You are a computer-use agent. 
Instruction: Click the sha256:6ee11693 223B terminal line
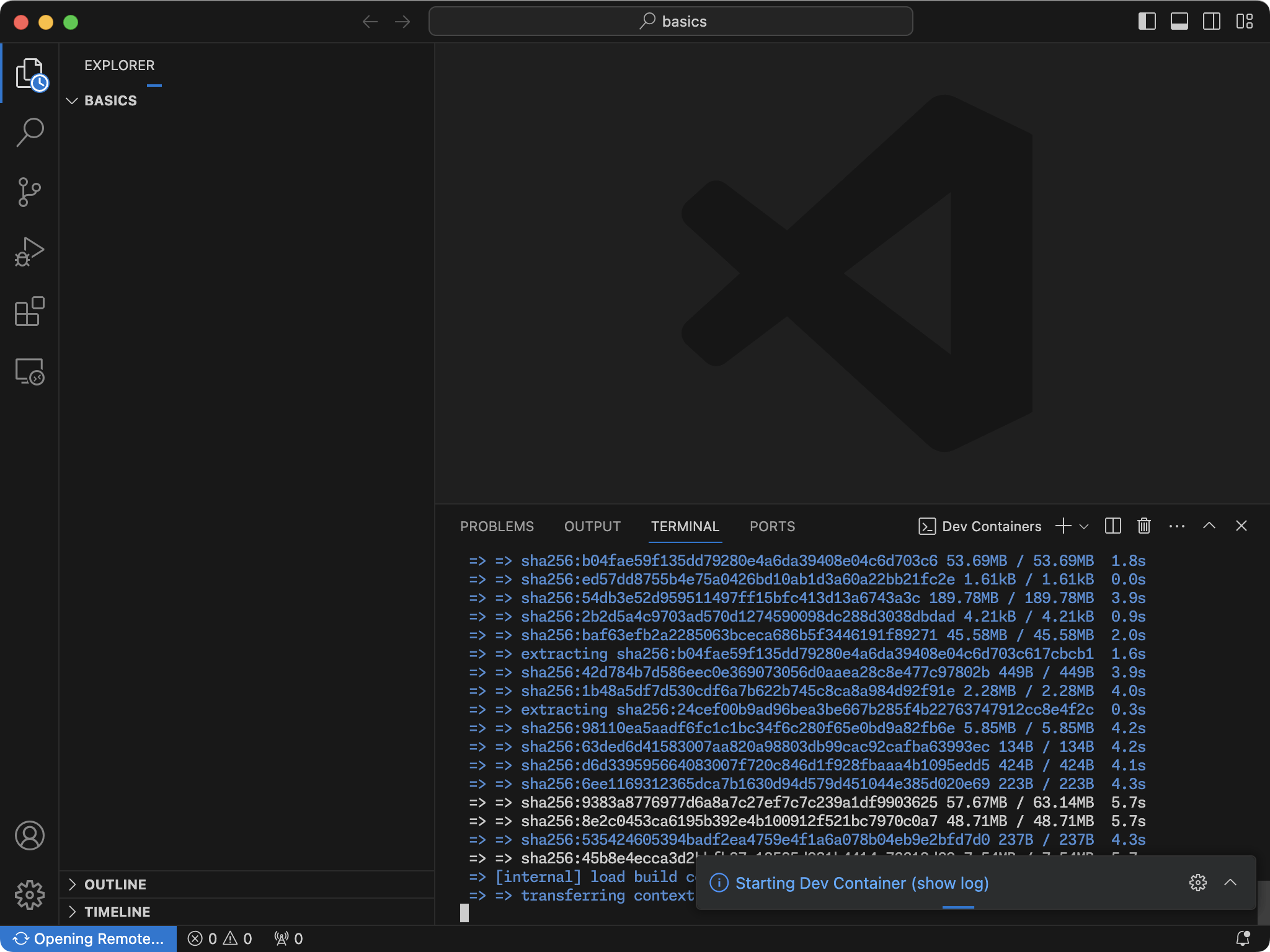pos(807,784)
